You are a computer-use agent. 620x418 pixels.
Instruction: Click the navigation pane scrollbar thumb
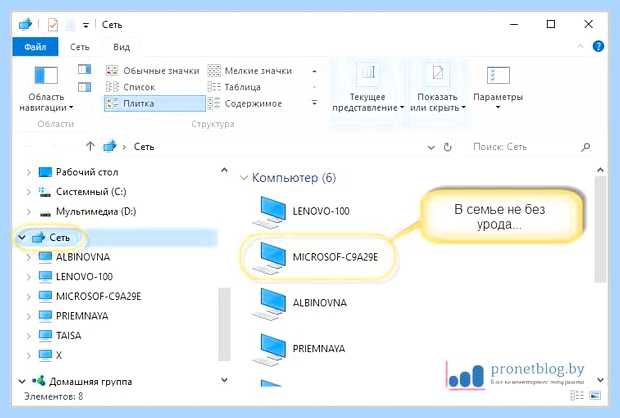(224, 324)
